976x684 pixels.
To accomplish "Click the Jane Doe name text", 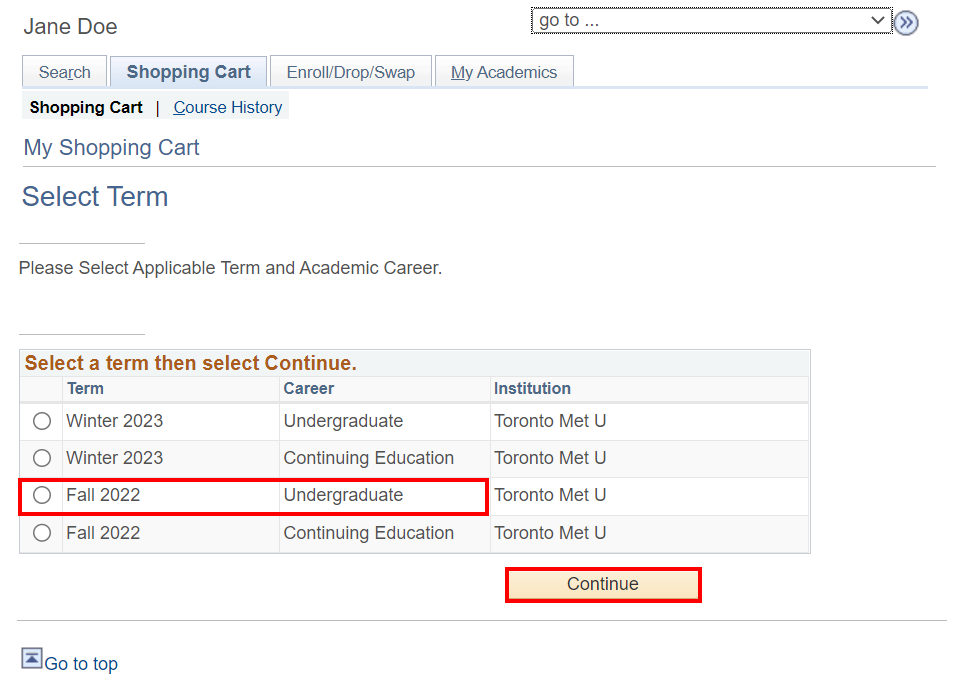I will (70, 26).
